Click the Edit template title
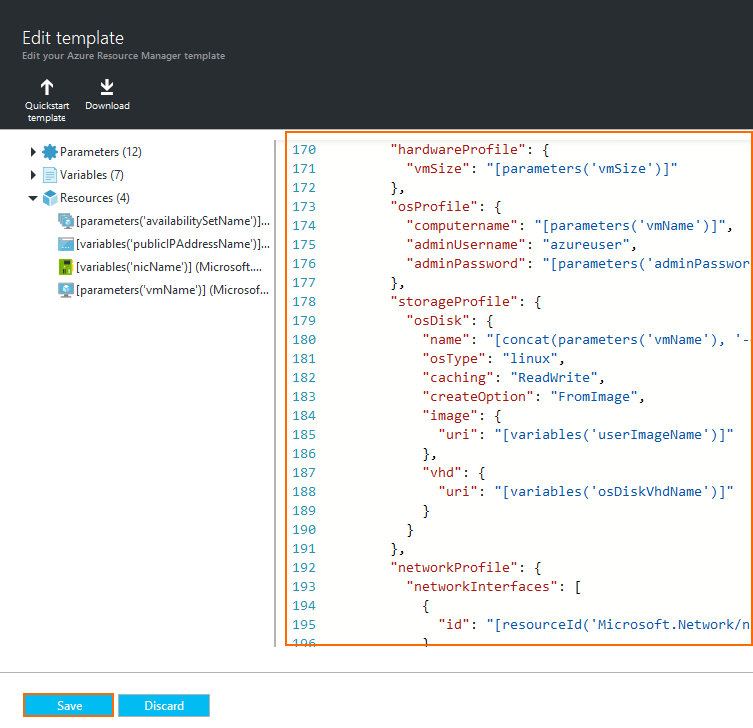 pyautogui.click(x=73, y=38)
